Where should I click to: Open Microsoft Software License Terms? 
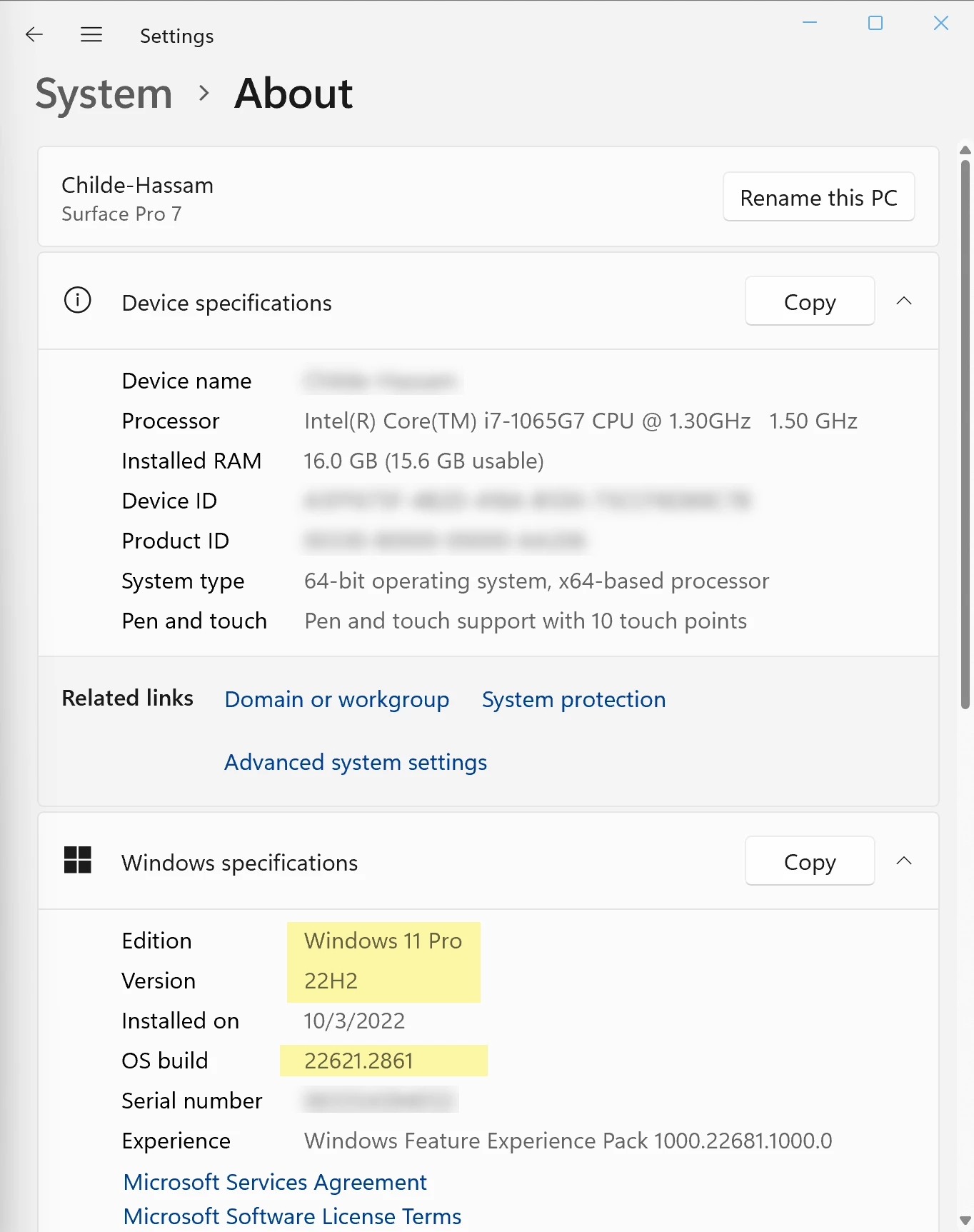pos(293,1216)
